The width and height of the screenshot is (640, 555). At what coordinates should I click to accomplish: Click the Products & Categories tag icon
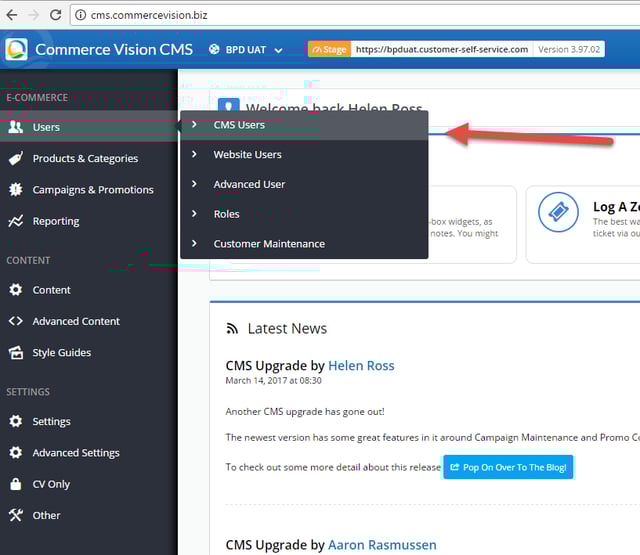tap(16, 158)
